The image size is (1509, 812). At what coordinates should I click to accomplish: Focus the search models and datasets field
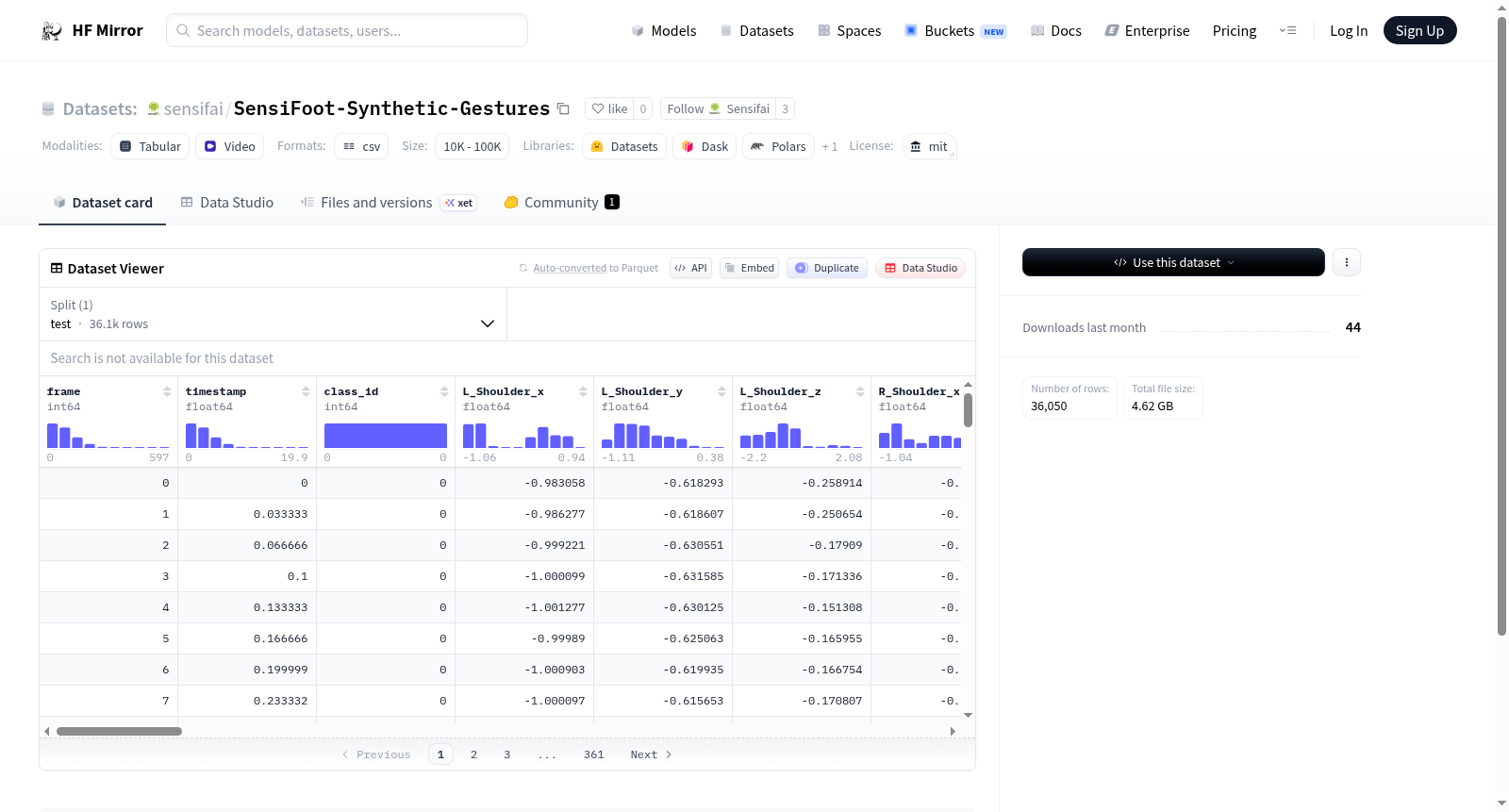[x=347, y=30]
